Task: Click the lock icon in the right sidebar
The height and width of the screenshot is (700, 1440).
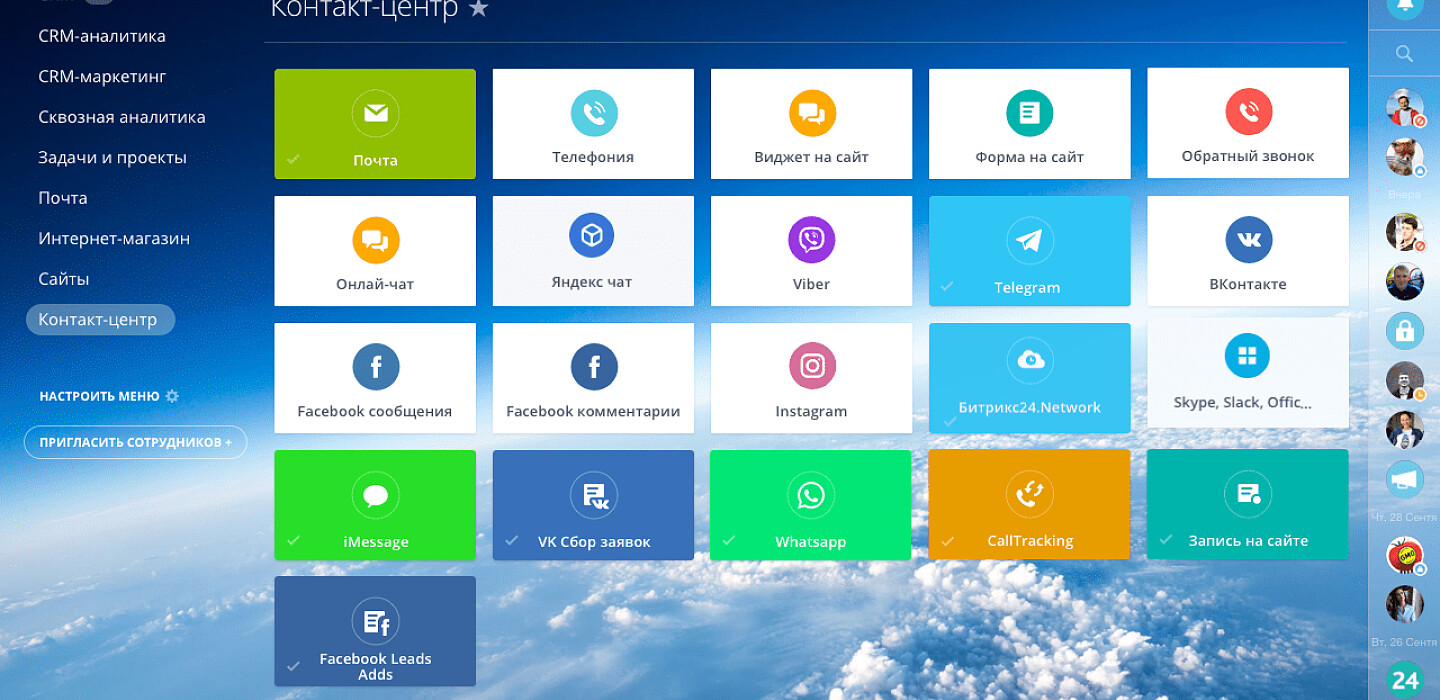Action: pyautogui.click(x=1405, y=330)
